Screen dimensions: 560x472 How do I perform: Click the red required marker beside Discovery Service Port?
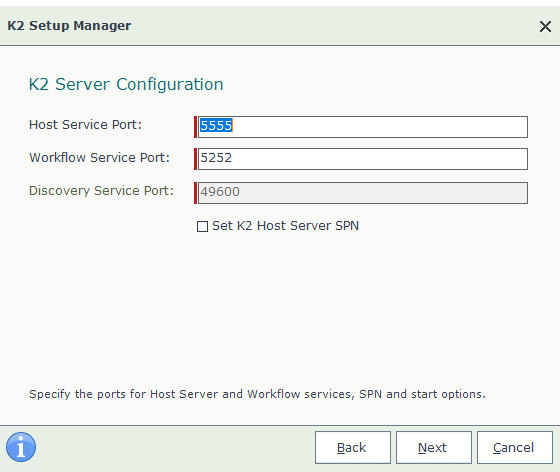point(195,193)
